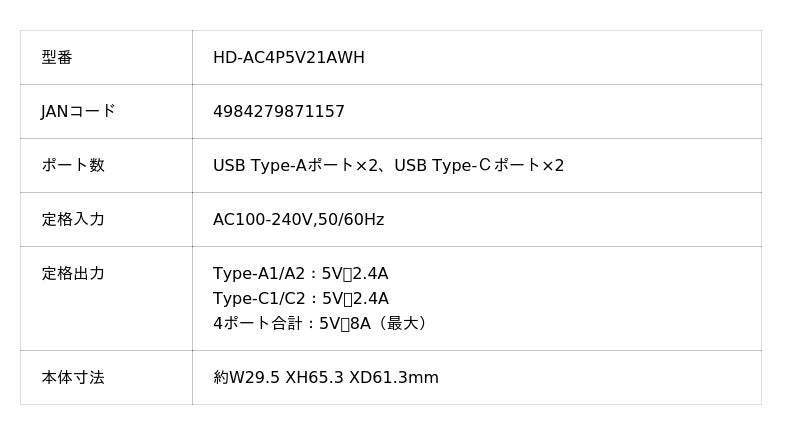Click the 本体寸法 row label

click(x=72, y=378)
